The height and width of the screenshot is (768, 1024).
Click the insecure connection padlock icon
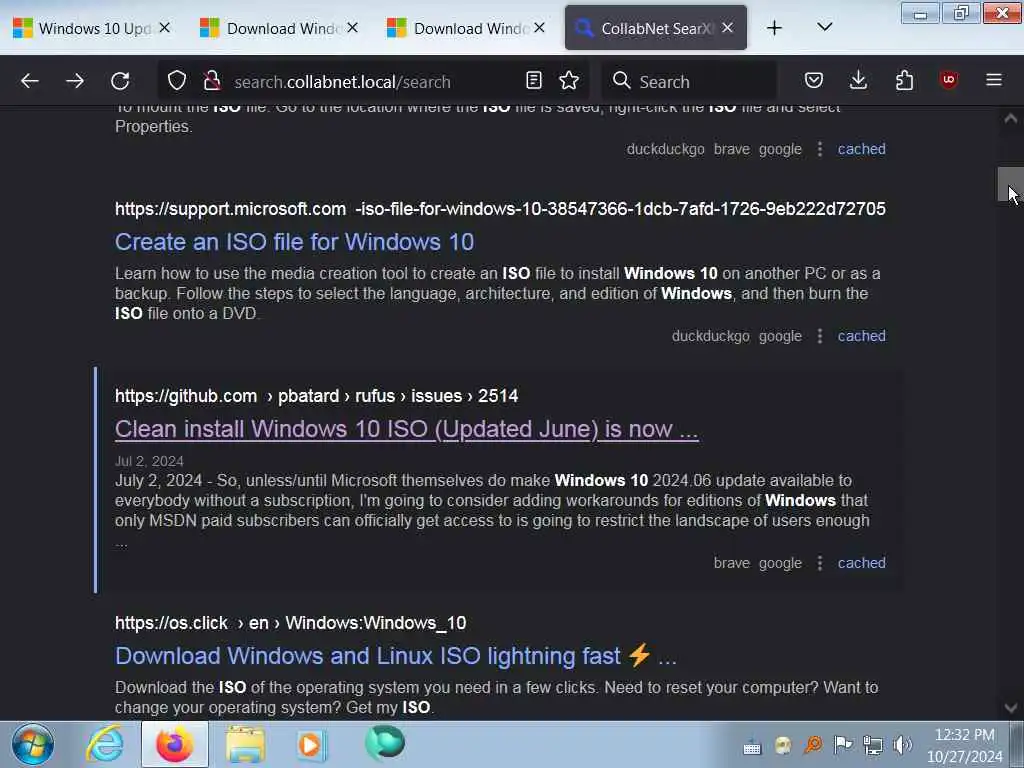[x=212, y=81]
